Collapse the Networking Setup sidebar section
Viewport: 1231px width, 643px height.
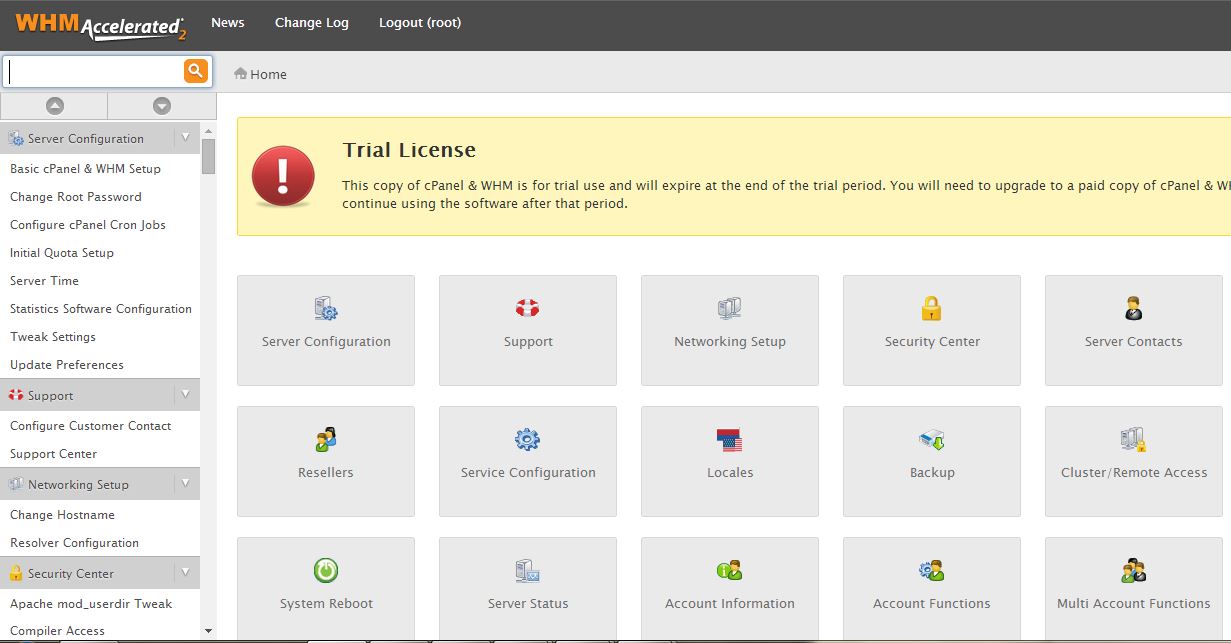click(x=186, y=484)
